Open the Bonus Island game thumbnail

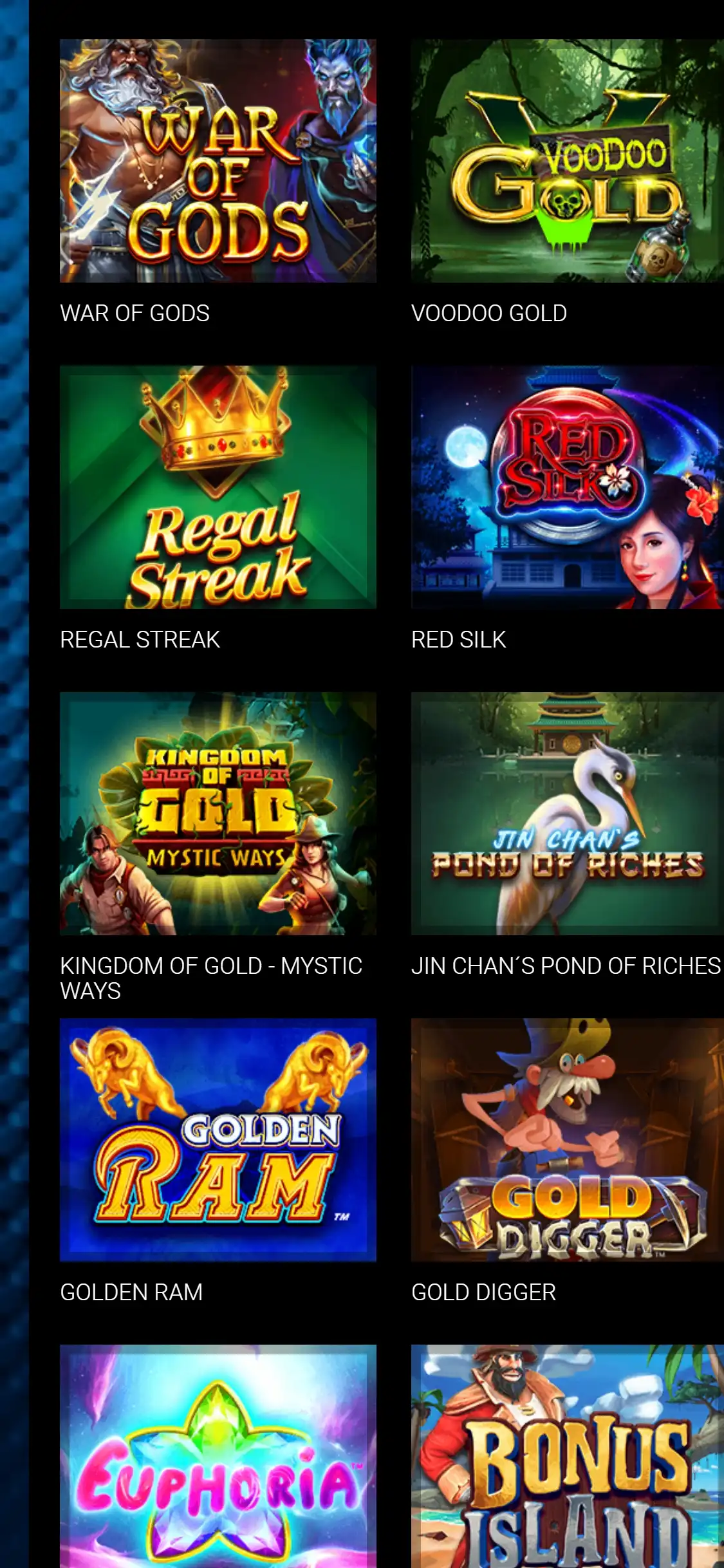pyautogui.click(x=568, y=1456)
